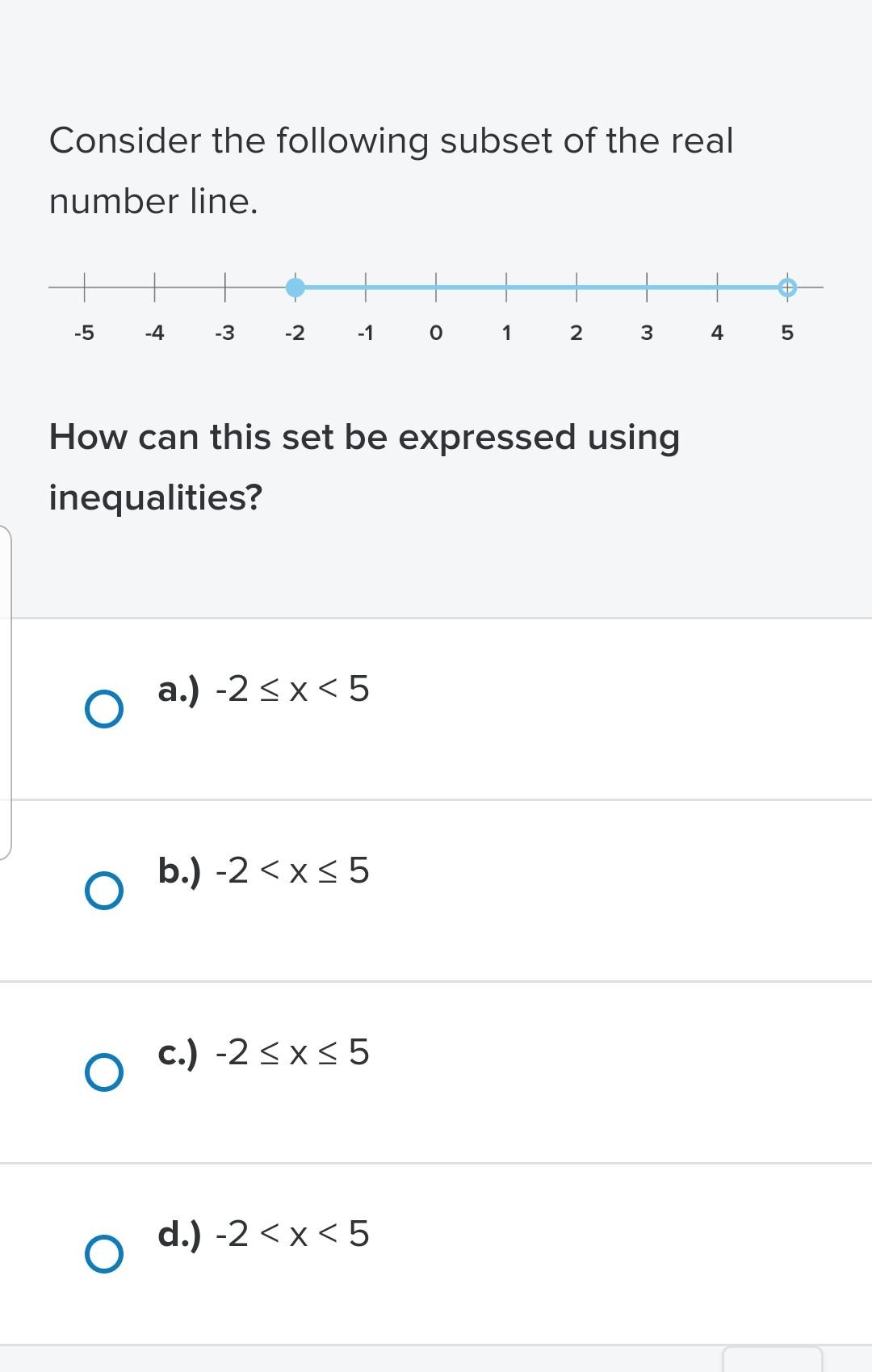The height and width of the screenshot is (1372, 872).
Task: Click the tick mark at -5
Action: pos(84,287)
